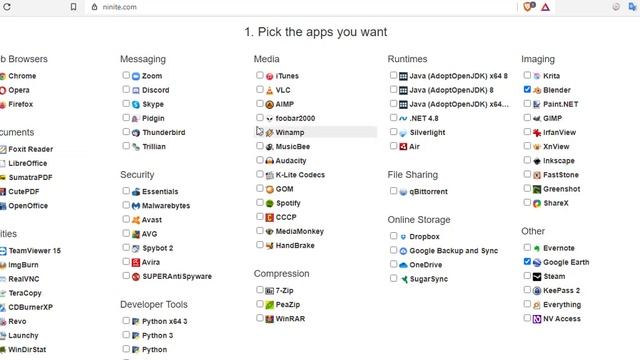
Task: Check the KeePass 2 checkbox
Action: (527, 290)
